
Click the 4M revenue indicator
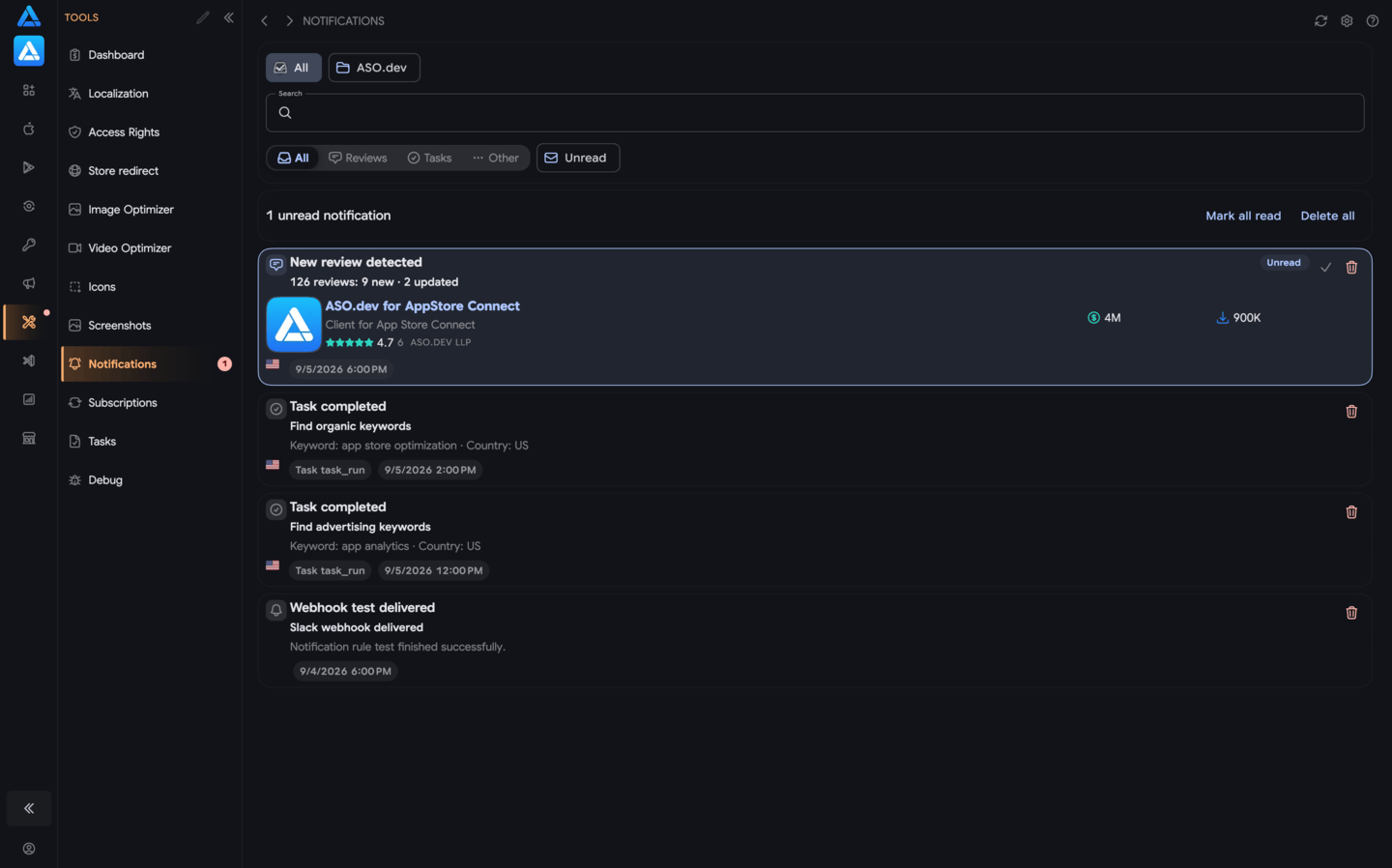1104,318
